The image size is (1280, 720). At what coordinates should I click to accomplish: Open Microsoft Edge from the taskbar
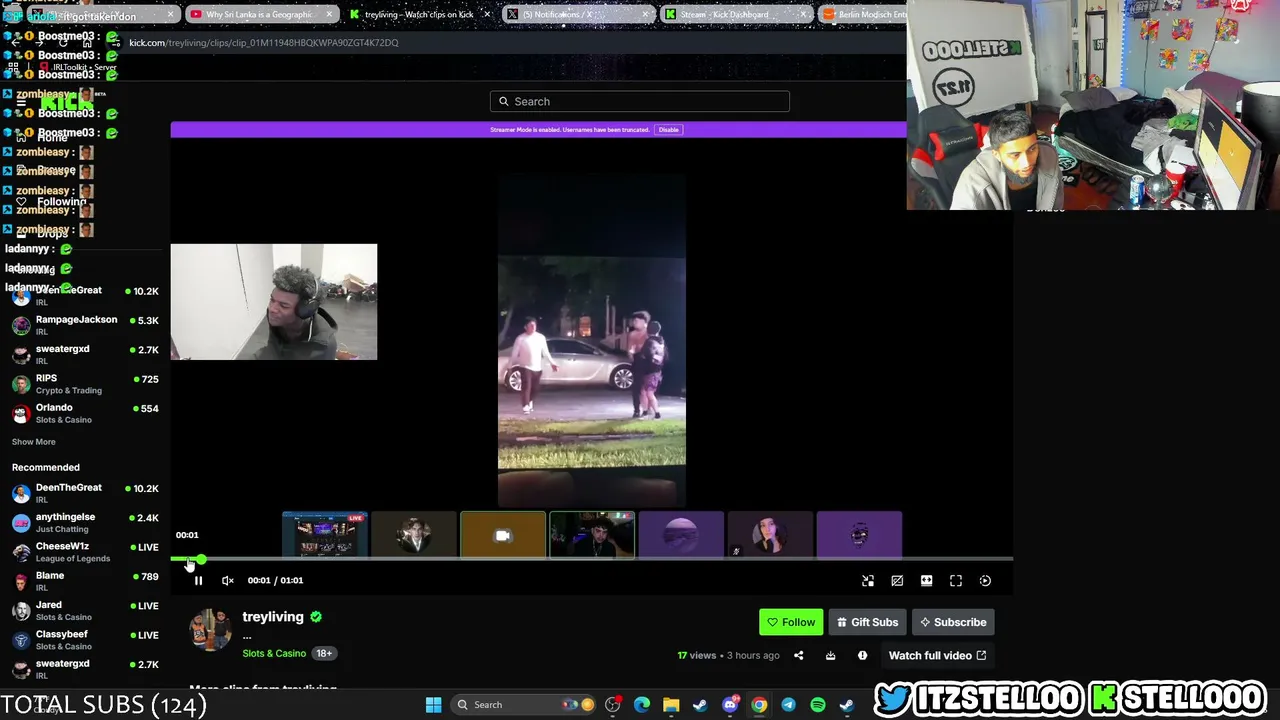click(642, 705)
